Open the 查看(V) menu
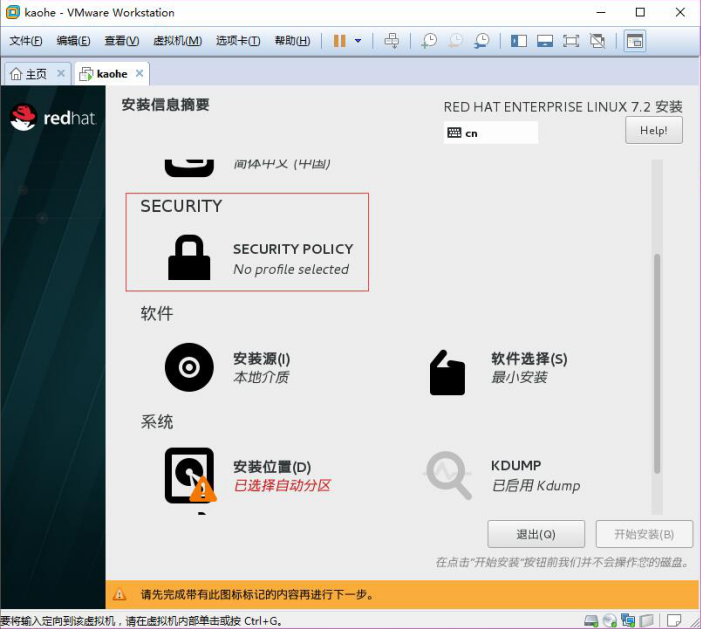The width and height of the screenshot is (701, 629). [x=122, y=41]
